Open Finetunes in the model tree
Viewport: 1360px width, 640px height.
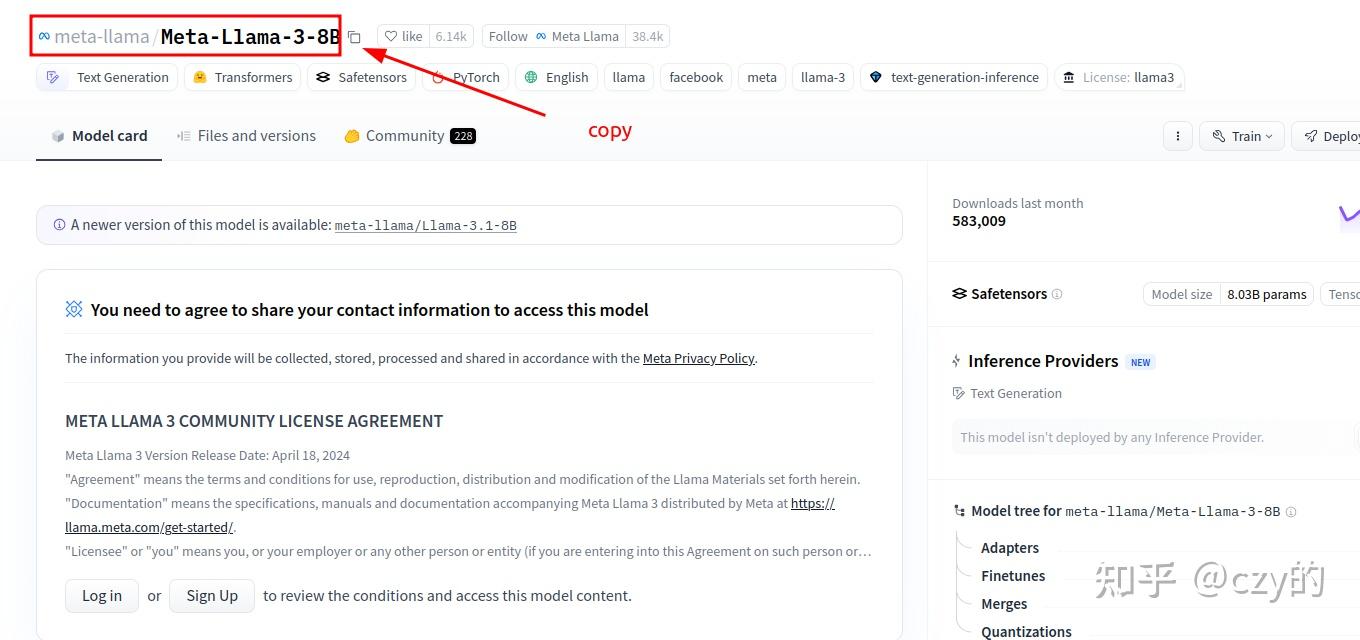pyautogui.click(x=1013, y=576)
